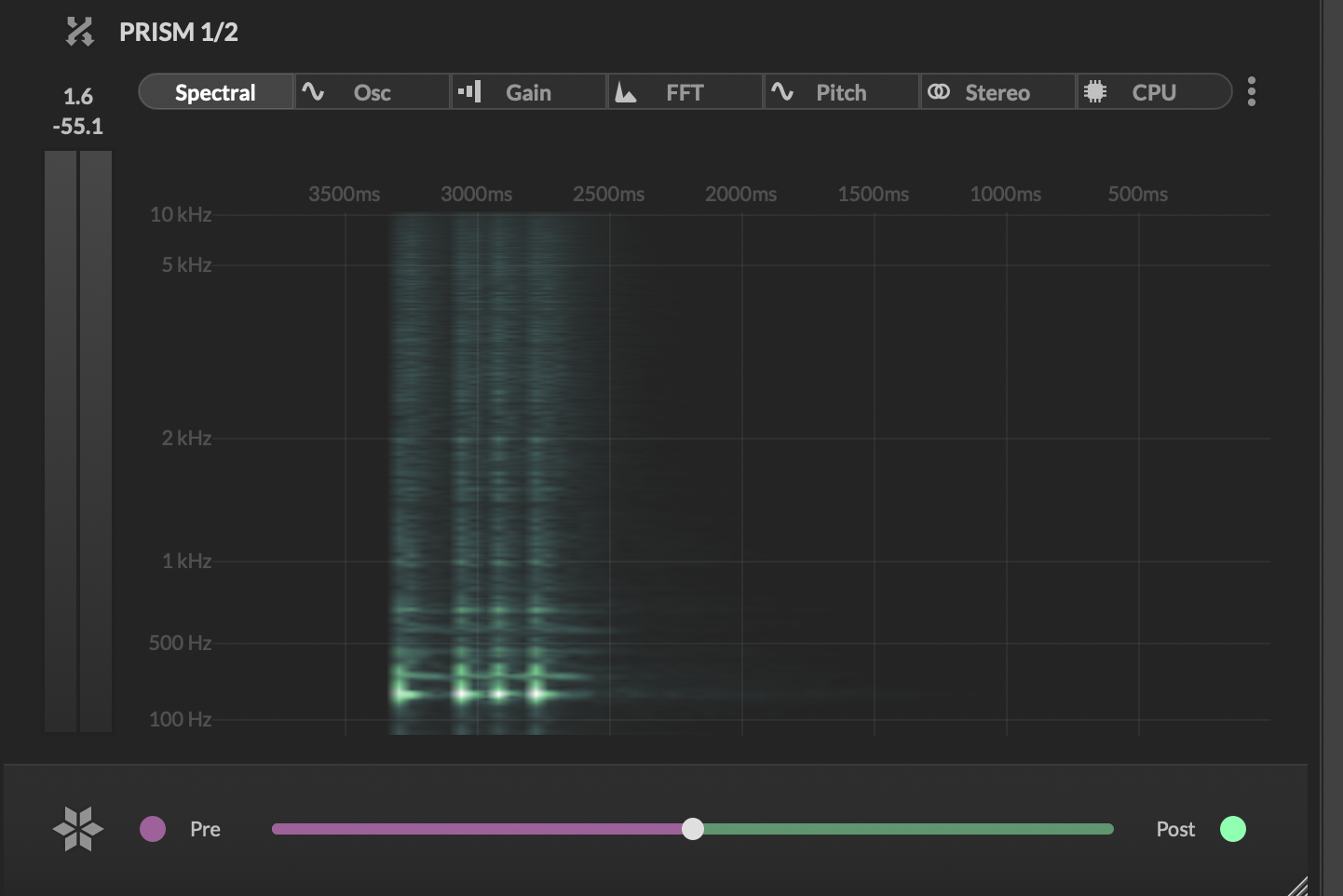Click the Pre label
This screenshot has width=1343, height=896.
coord(205,829)
